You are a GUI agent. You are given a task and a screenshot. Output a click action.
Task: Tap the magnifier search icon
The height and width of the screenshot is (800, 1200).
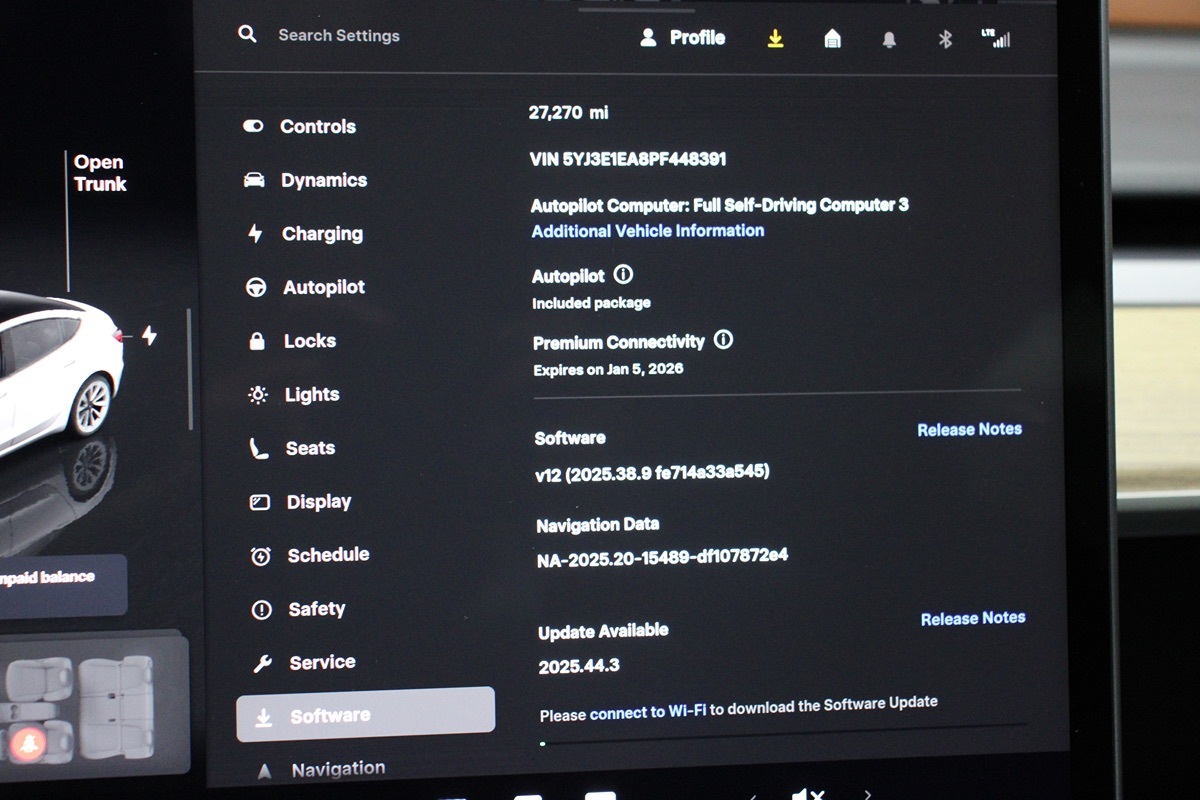(x=247, y=35)
